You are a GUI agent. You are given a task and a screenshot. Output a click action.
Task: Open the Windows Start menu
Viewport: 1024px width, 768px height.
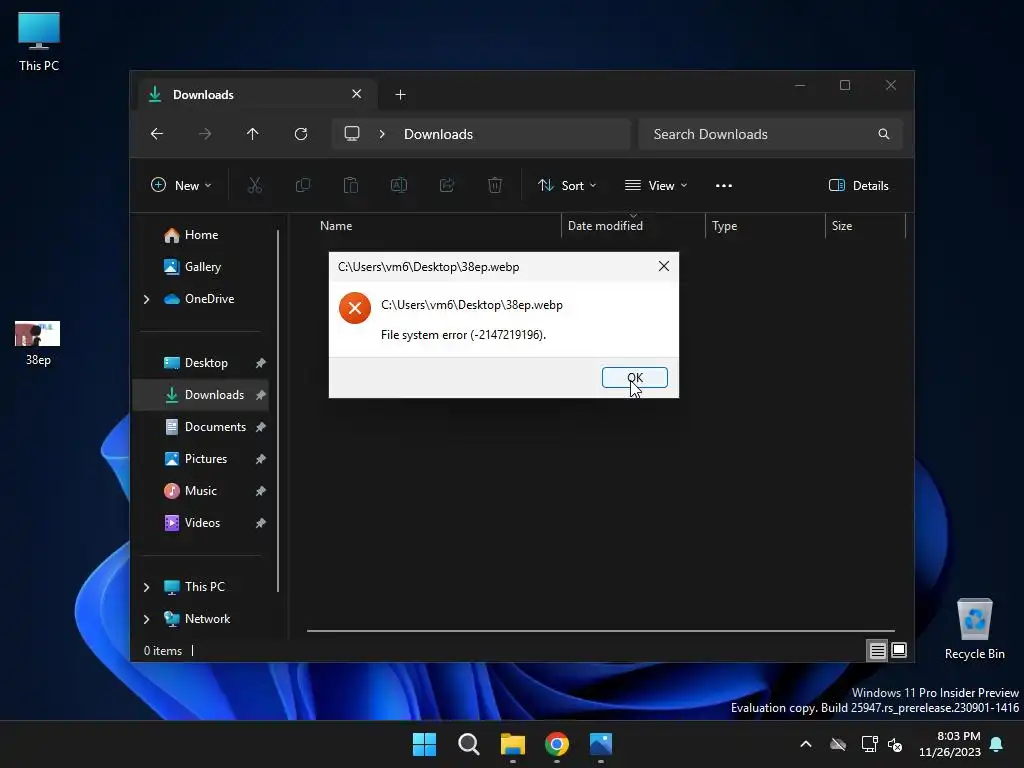[x=424, y=744]
